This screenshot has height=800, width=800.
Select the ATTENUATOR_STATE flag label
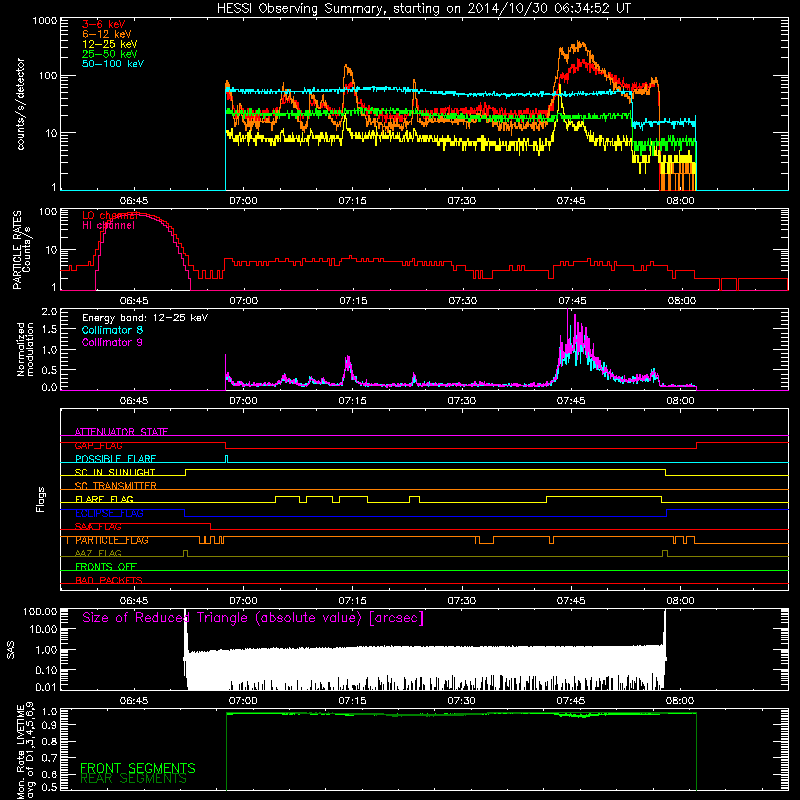(121, 432)
